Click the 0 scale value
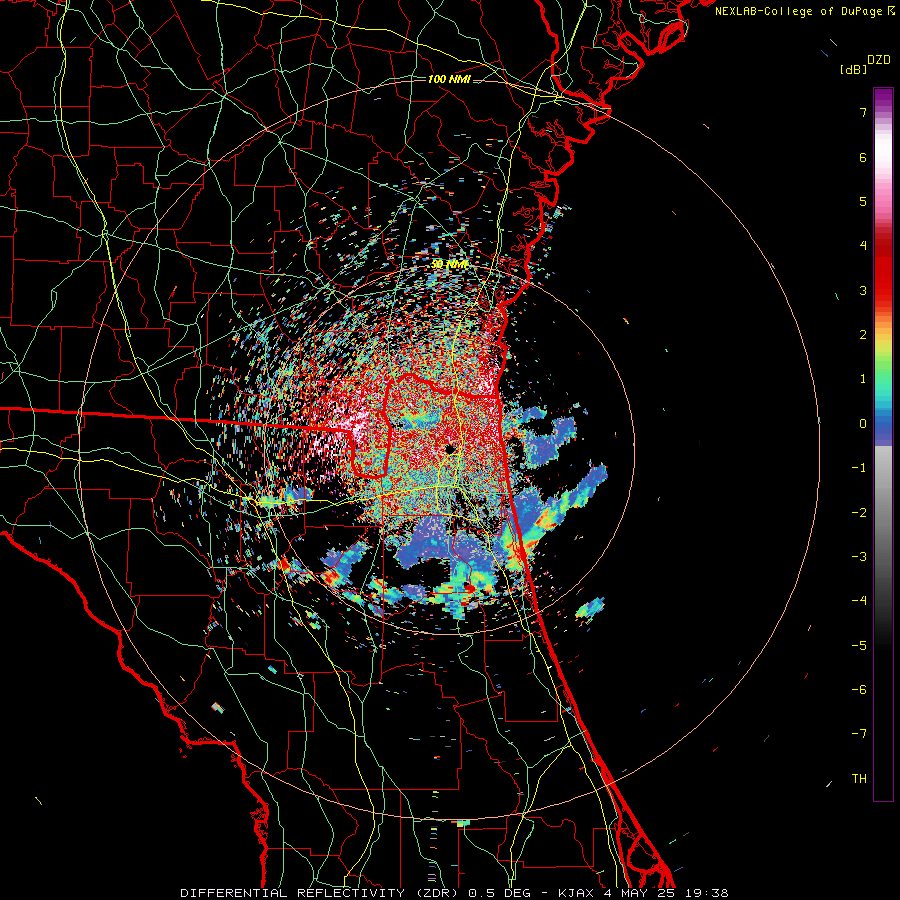Image resolution: width=900 pixels, height=900 pixels. pyautogui.click(x=863, y=424)
